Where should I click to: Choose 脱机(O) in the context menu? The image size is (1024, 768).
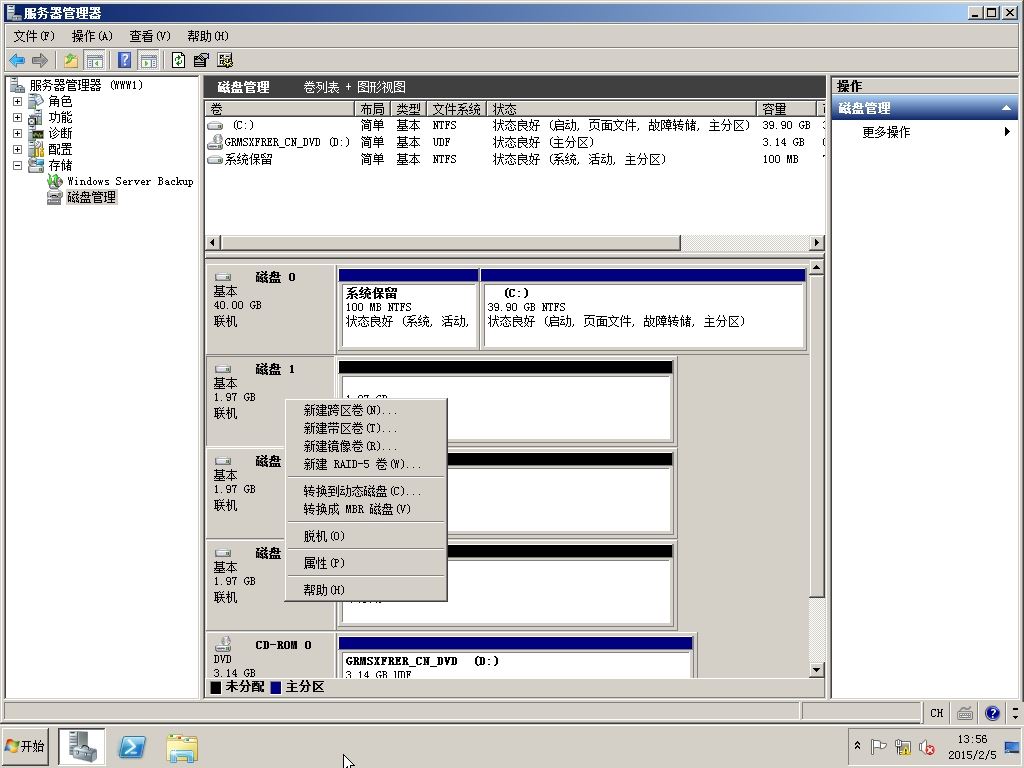(366, 536)
